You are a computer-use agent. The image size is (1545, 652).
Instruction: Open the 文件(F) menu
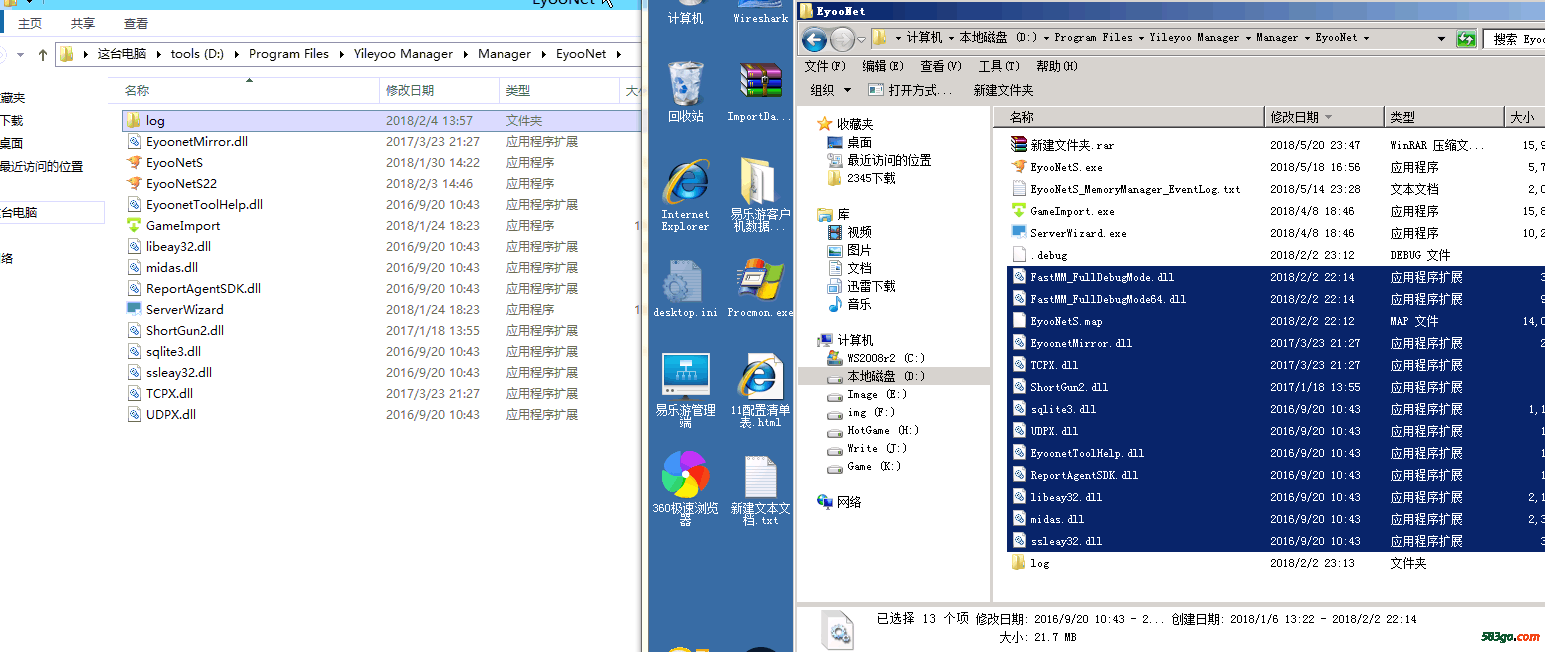pos(825,66)
